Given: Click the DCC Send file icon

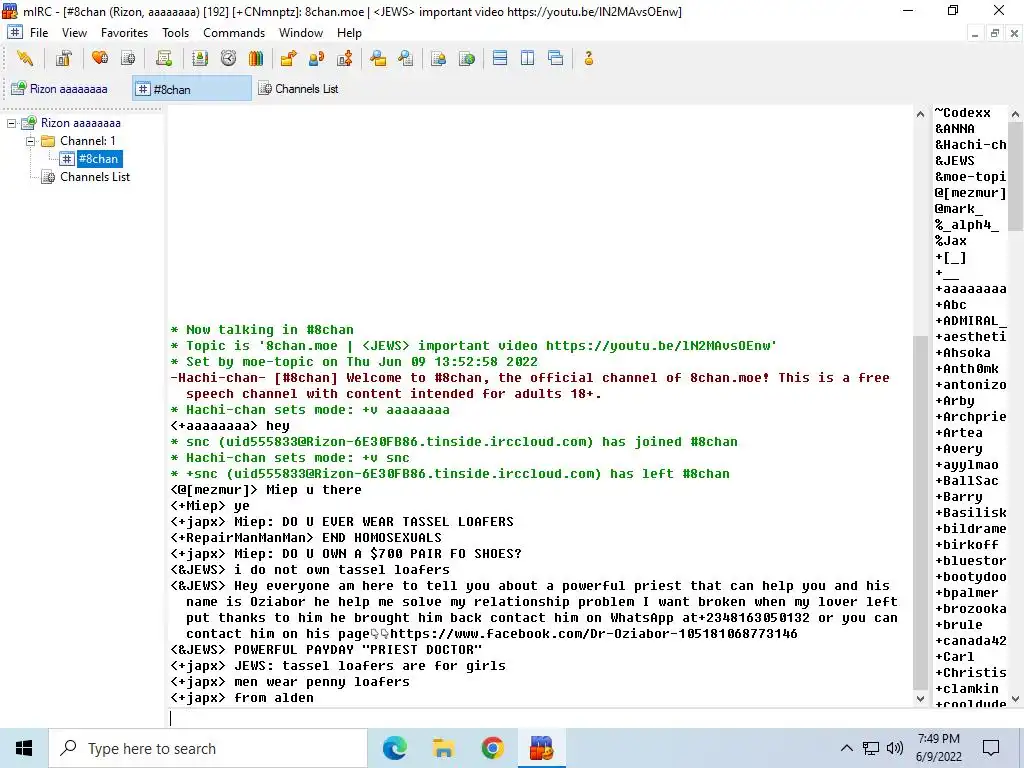Looking at the screenshot, I should pyautogui.click(x=288, y=59).
